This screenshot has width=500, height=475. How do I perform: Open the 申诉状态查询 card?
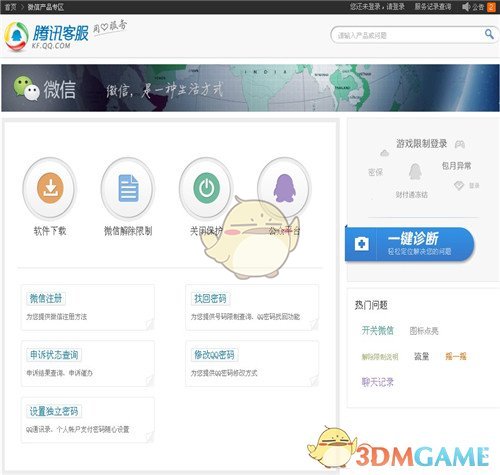88,364
